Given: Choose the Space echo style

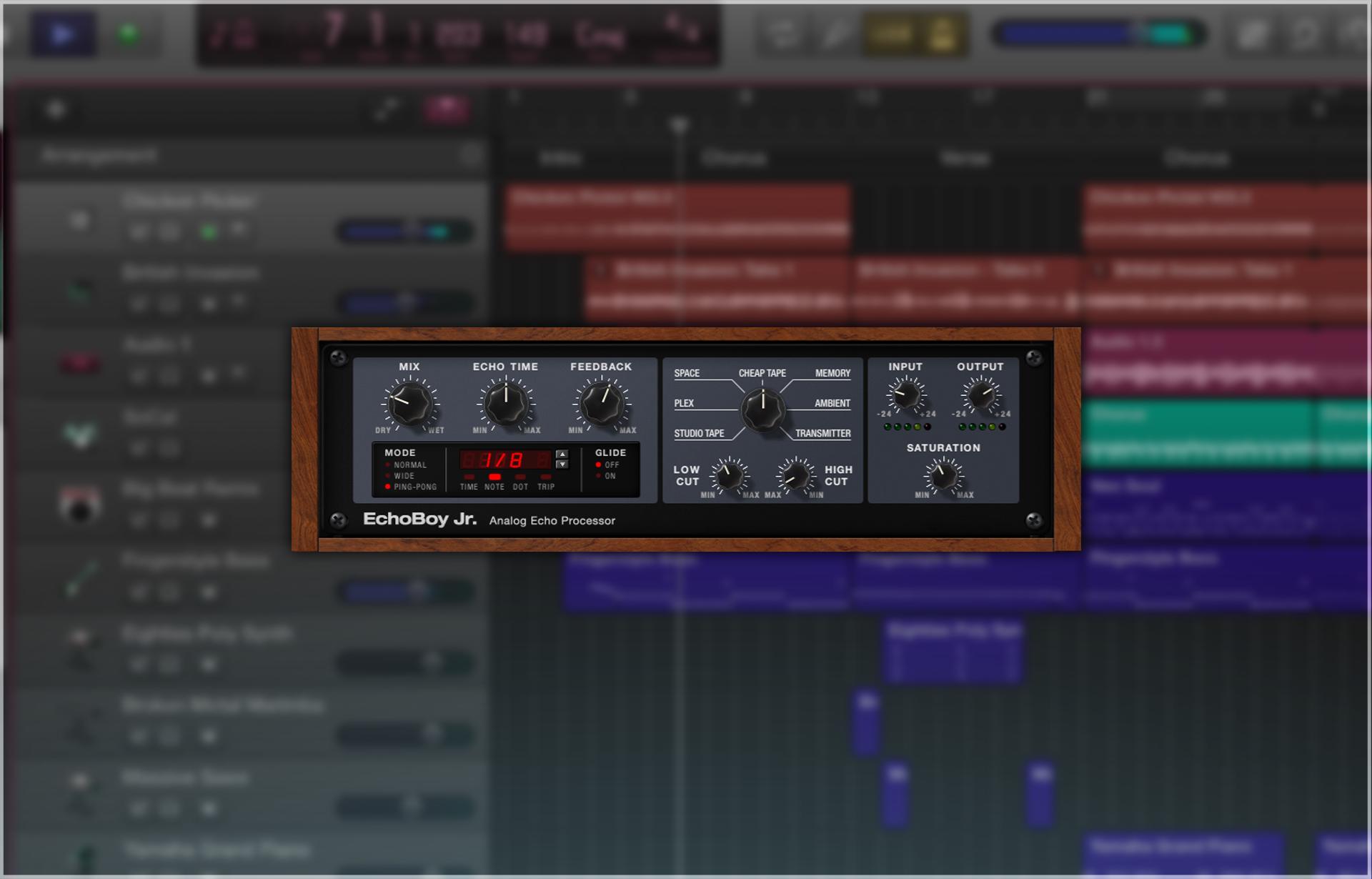Looking at the screenshot, I should point(687,373).
